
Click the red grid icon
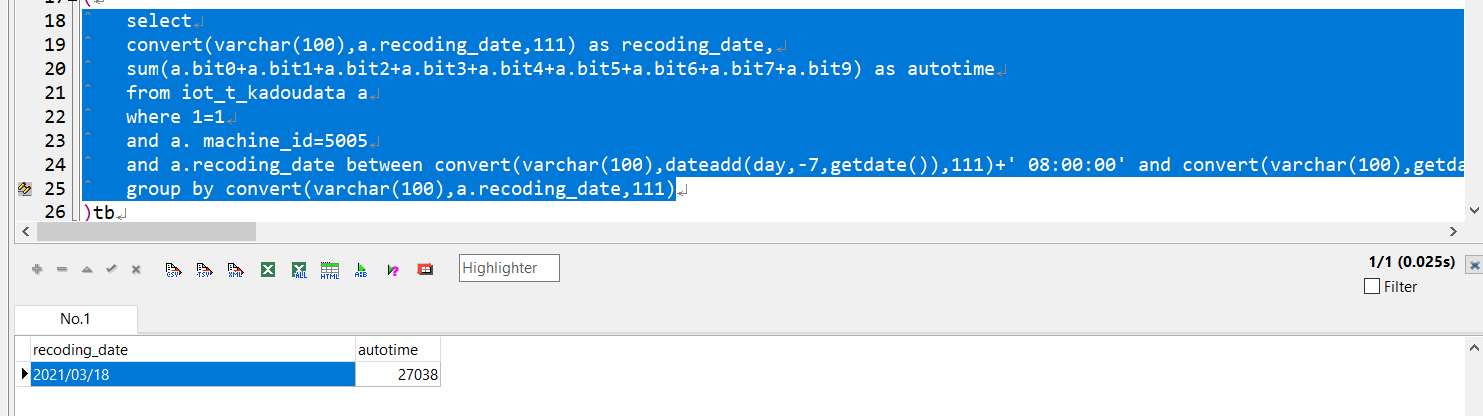[425, 269]
